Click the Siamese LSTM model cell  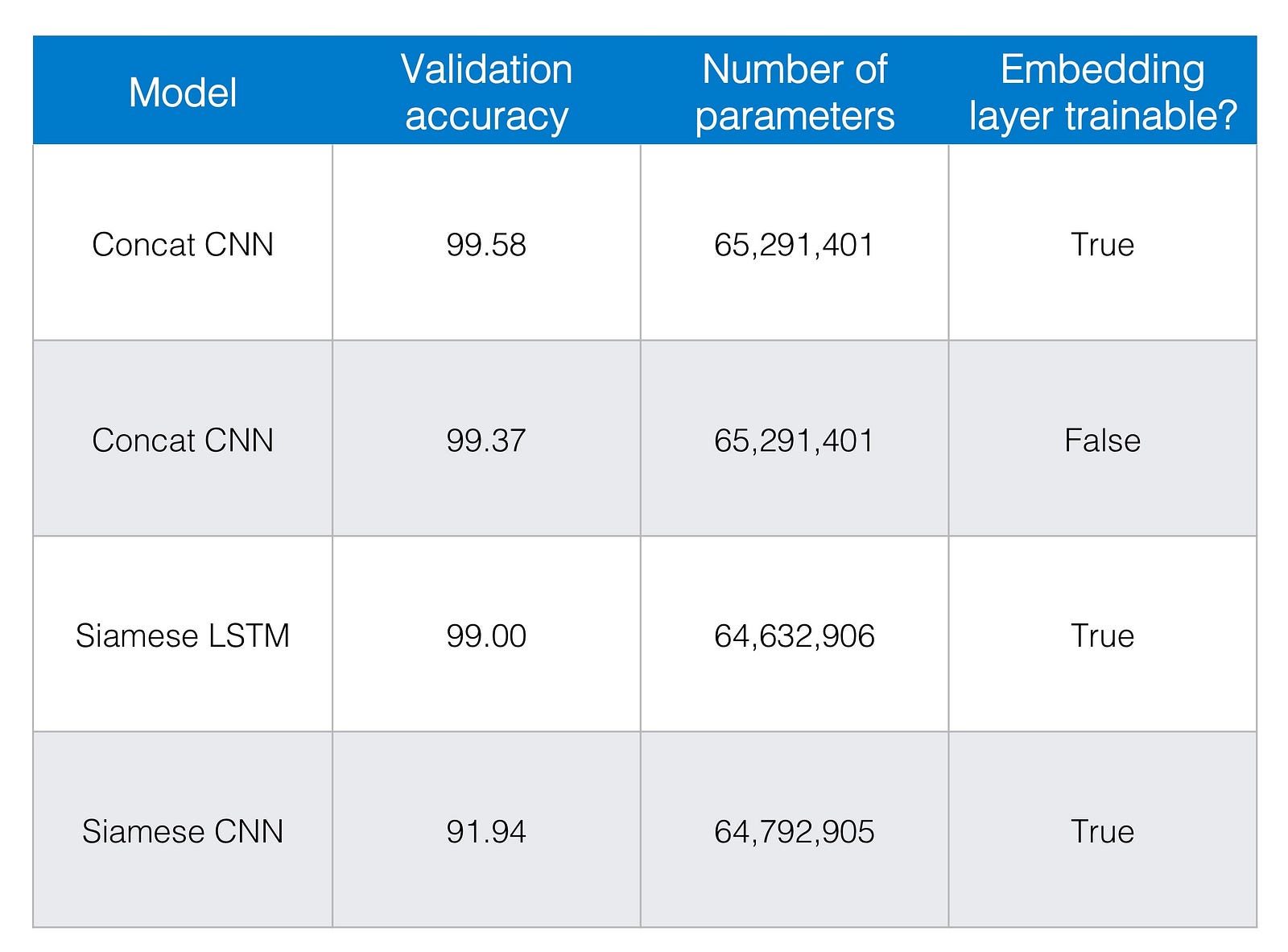pos(183,635)
